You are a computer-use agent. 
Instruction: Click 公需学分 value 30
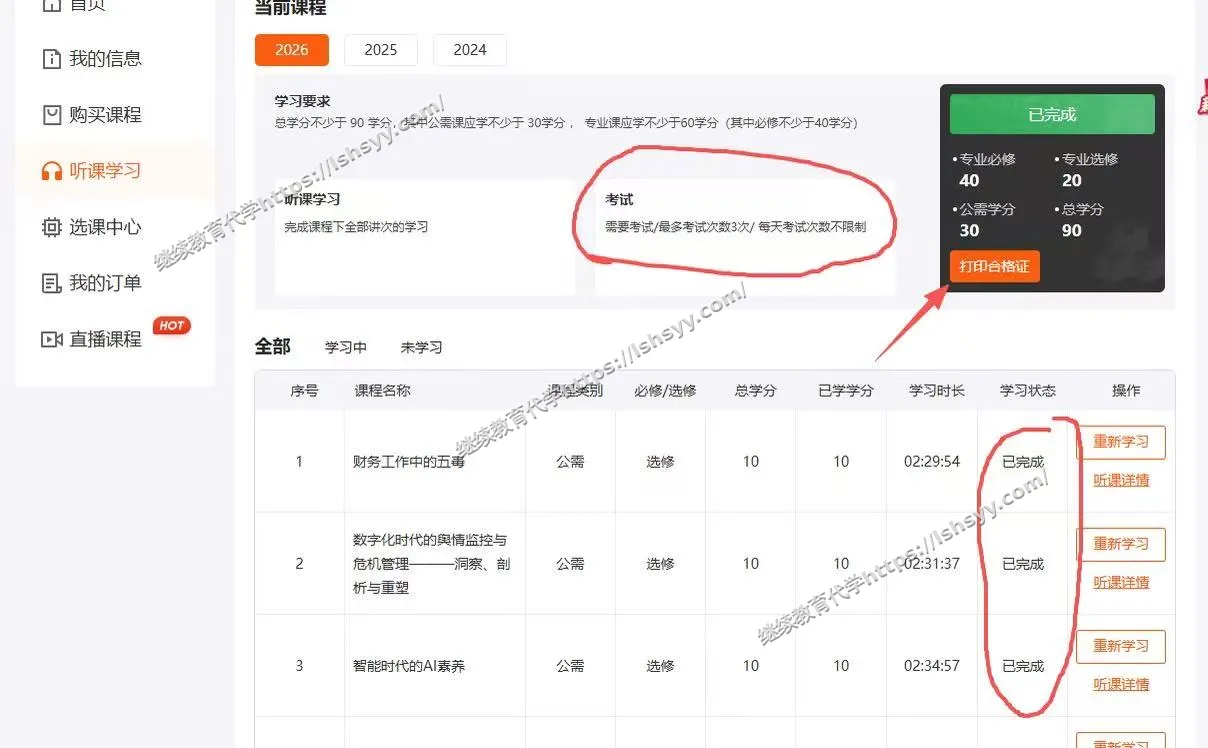point(969,231)
